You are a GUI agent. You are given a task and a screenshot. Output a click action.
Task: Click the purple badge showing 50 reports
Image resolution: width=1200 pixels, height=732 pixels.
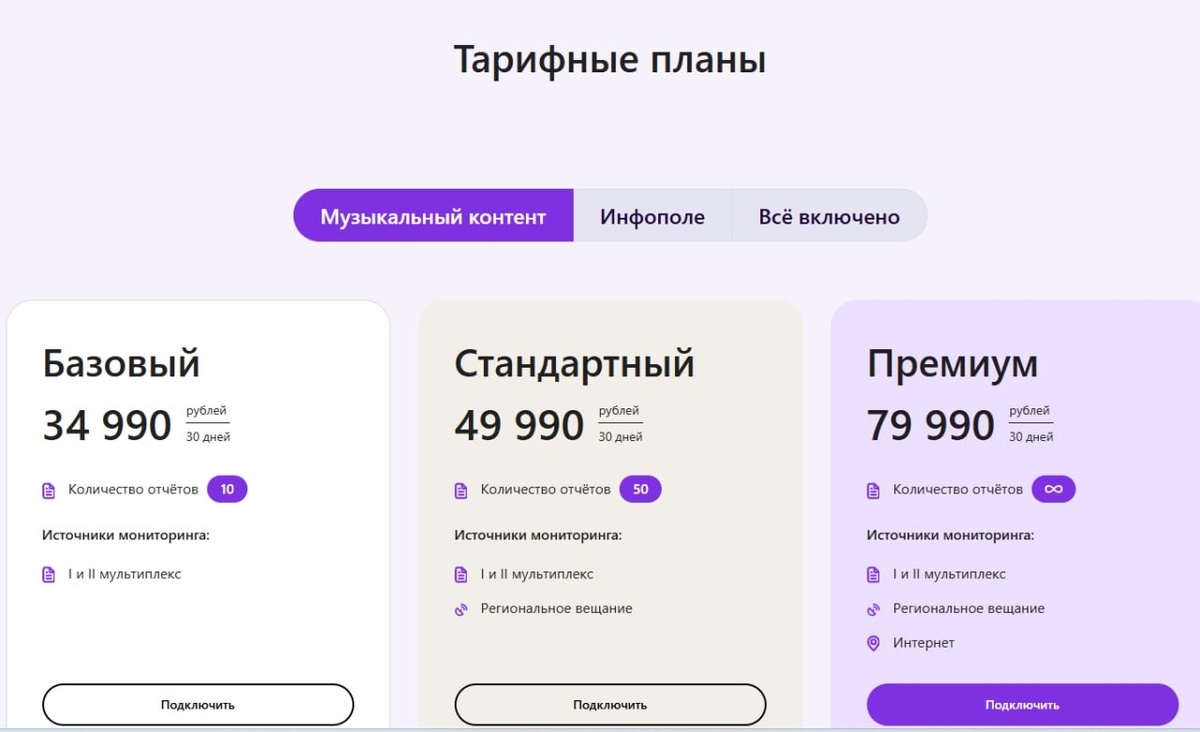(x=640, y=489)
